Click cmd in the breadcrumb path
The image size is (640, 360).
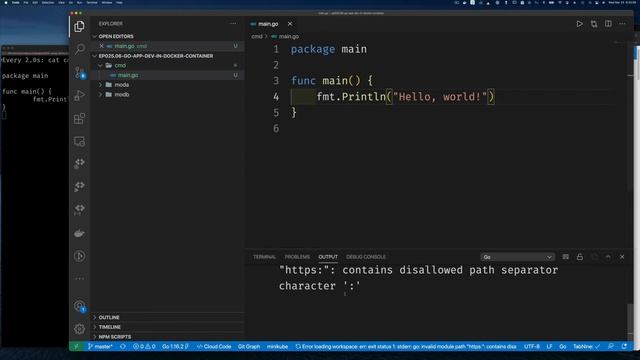pyautogui.click(x=257, y=36)
